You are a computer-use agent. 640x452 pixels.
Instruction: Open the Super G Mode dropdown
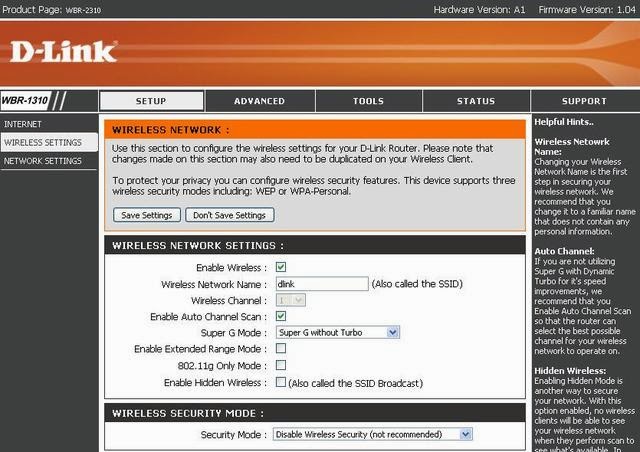click(338, 332)
